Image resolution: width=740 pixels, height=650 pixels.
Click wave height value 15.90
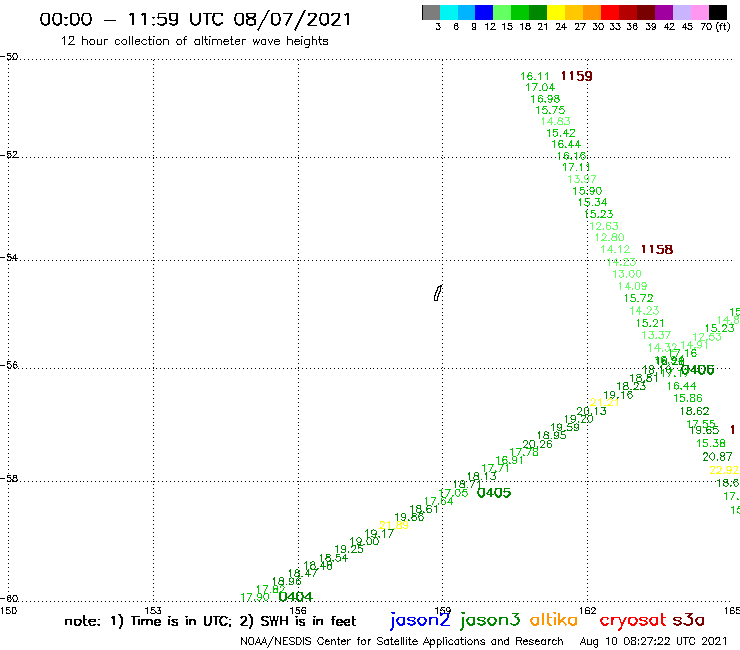pyautogui.click(x=587, y=191)
